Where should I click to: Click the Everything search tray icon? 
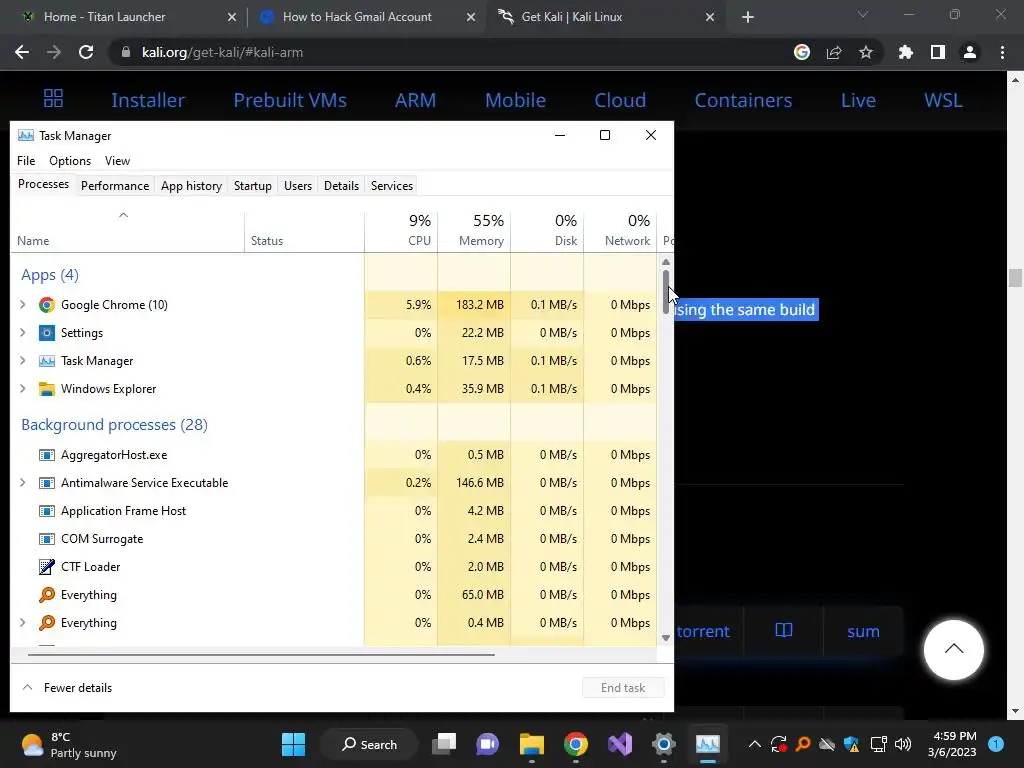803,744
